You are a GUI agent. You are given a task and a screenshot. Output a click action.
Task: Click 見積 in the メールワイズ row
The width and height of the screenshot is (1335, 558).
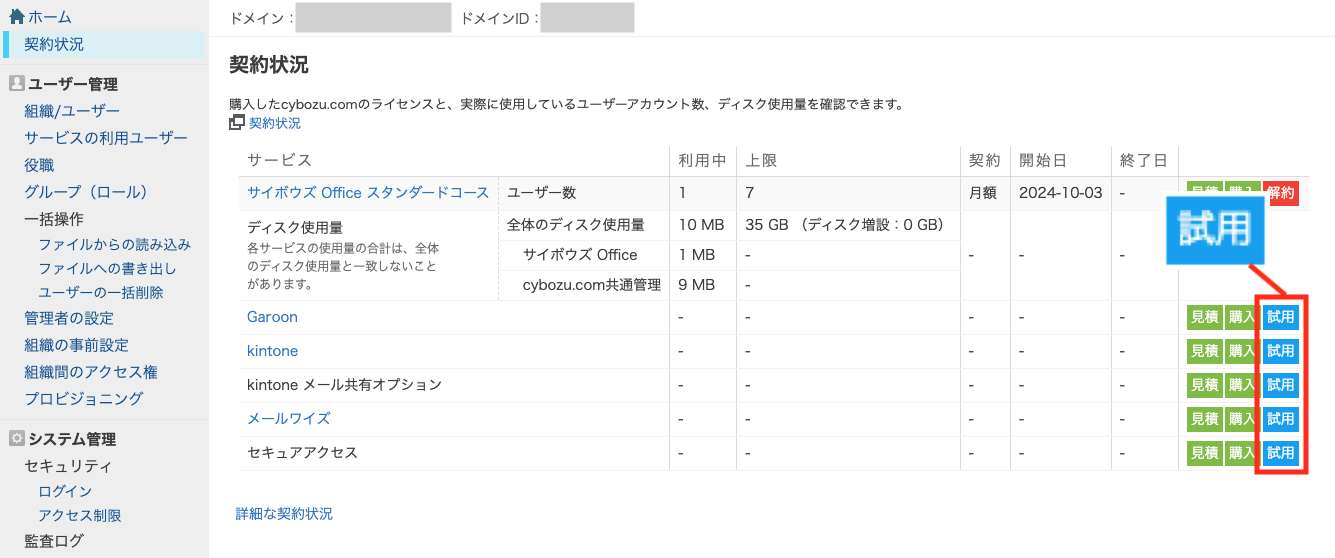1204,419
